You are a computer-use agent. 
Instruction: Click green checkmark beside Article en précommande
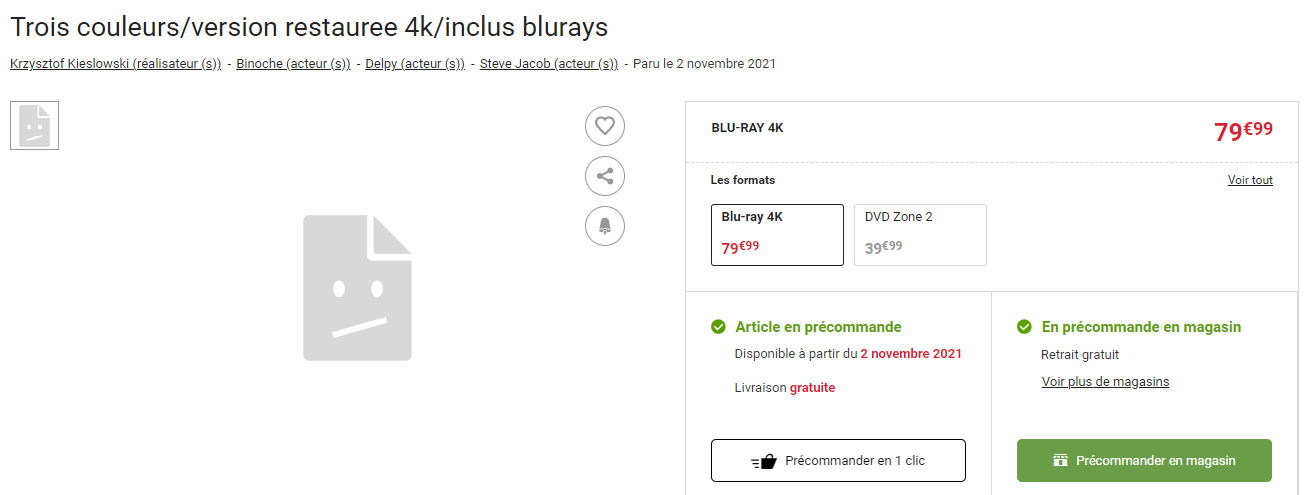pos(718,327)
